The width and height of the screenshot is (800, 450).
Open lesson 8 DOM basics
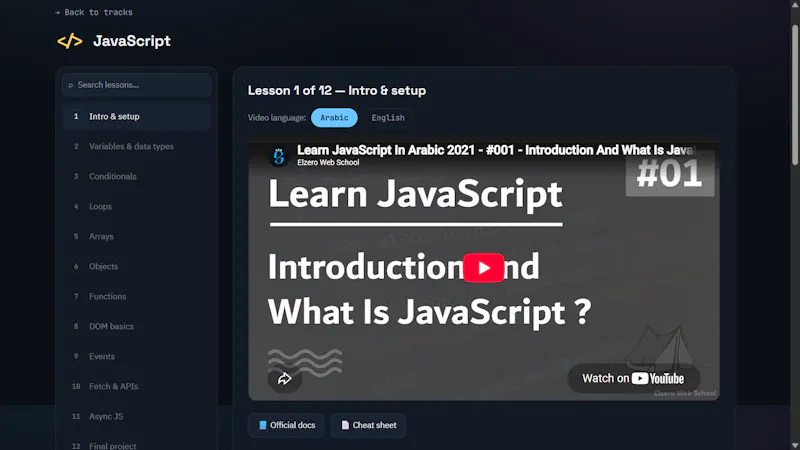pyautogui.click(x=137, y=327)
